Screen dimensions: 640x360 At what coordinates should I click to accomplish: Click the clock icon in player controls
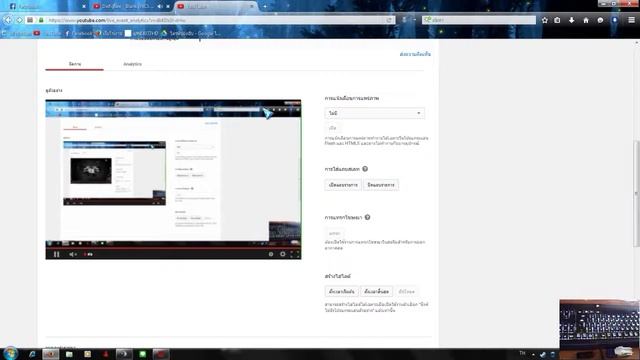click(x=271, y=254)
